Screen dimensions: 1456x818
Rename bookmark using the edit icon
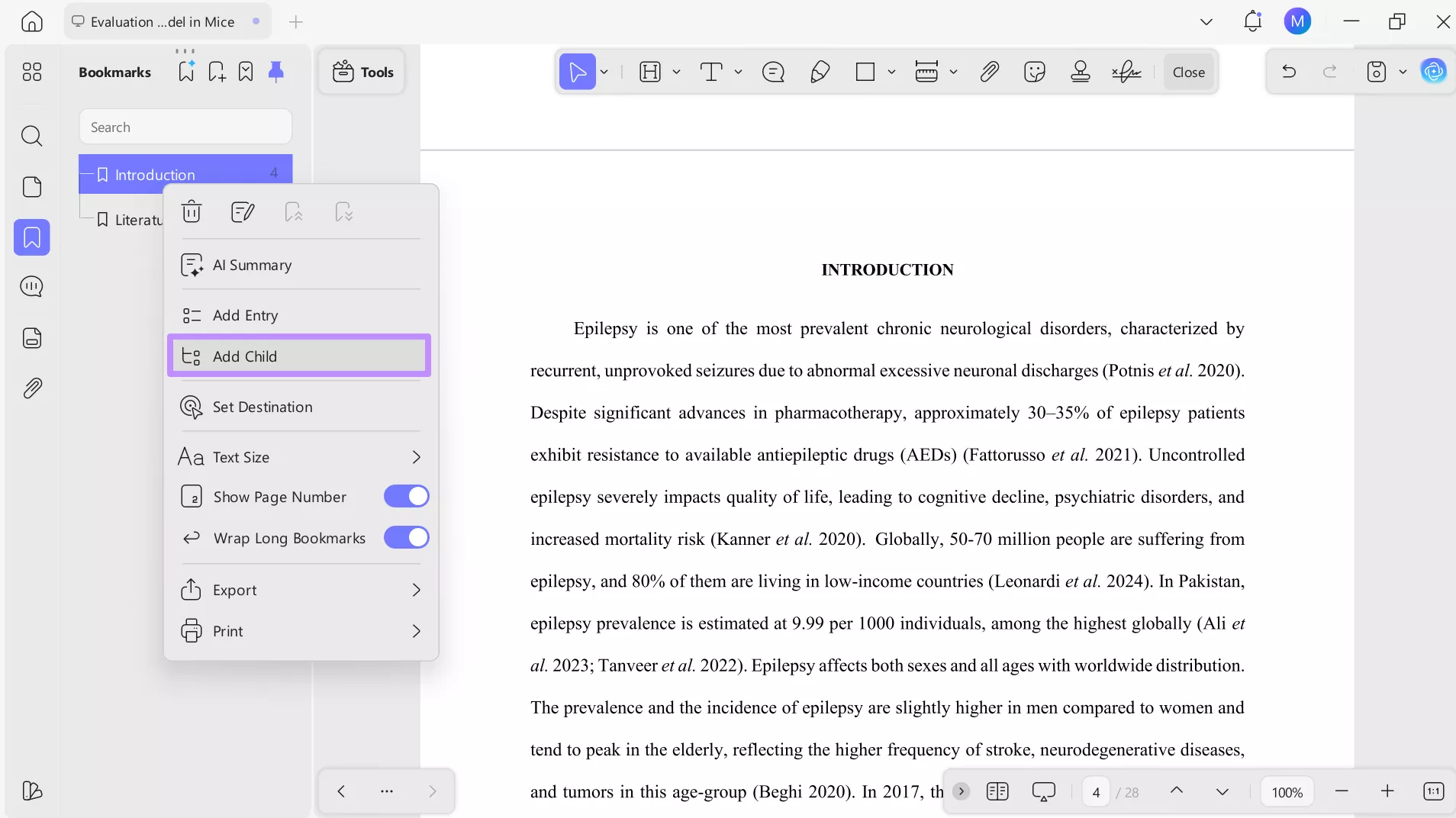(243, 211)
